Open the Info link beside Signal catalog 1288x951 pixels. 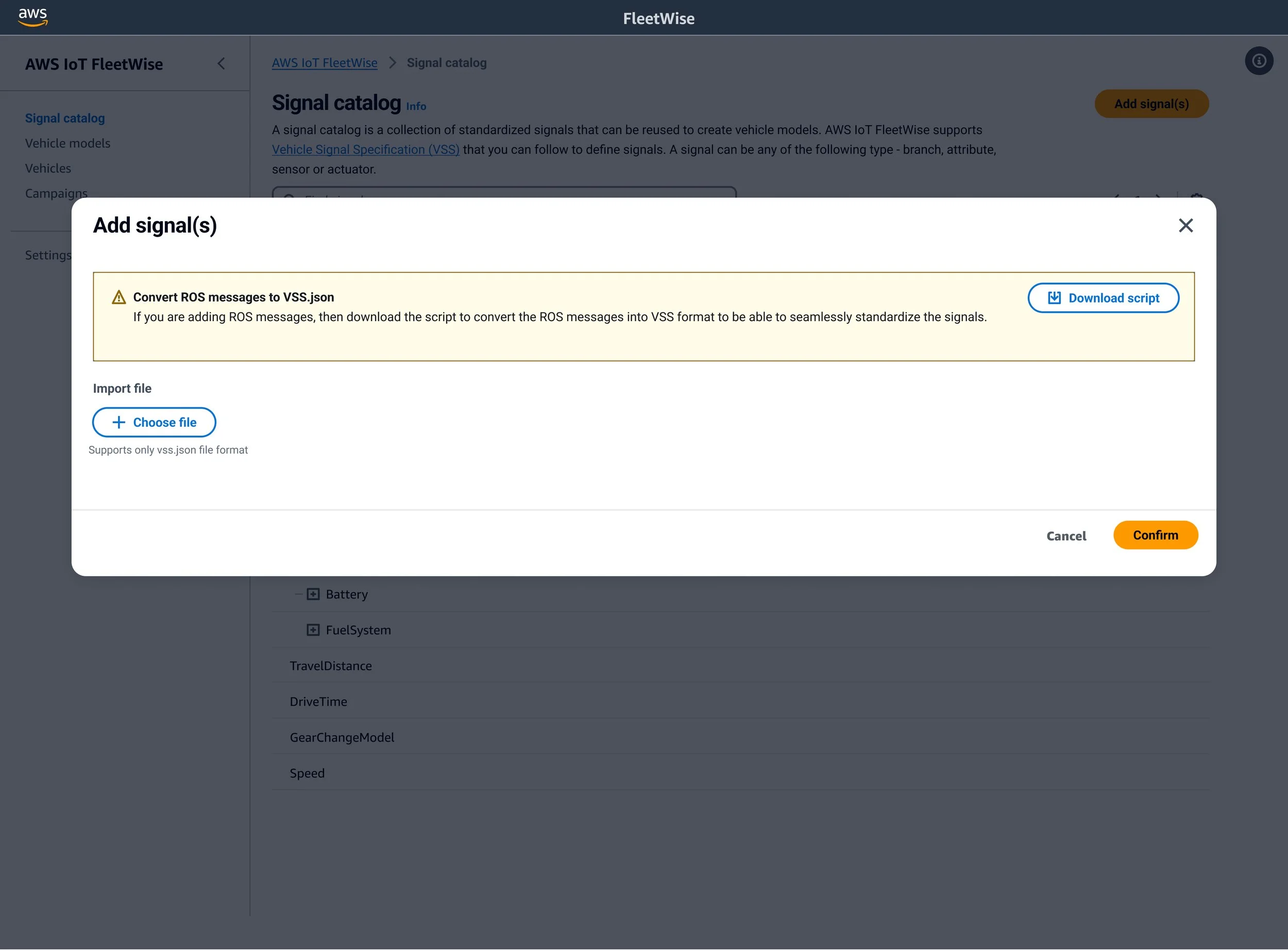[416, 106]
